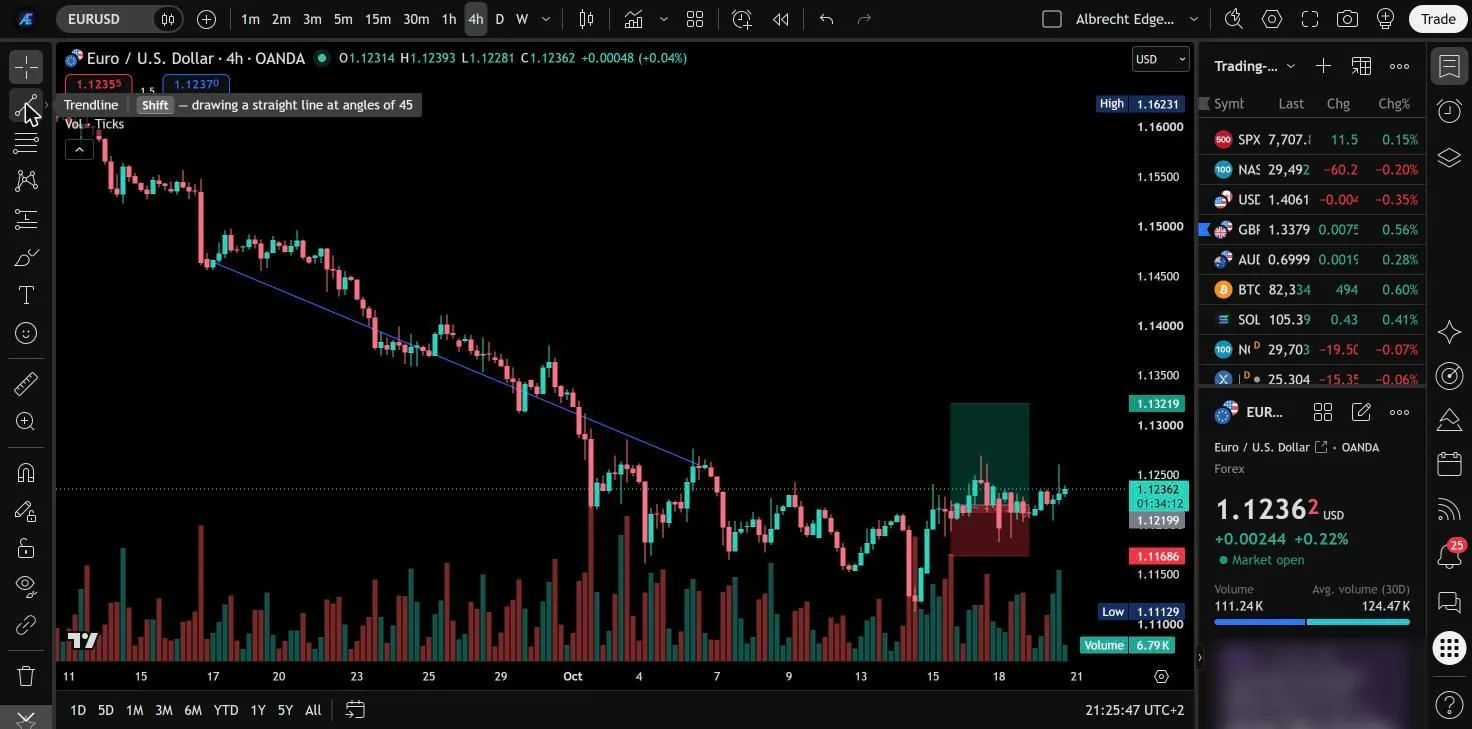The height and width of the screenshot is (729, 1472).
Task: Collapse the indicator legend chevron
Action: [79, 150]
